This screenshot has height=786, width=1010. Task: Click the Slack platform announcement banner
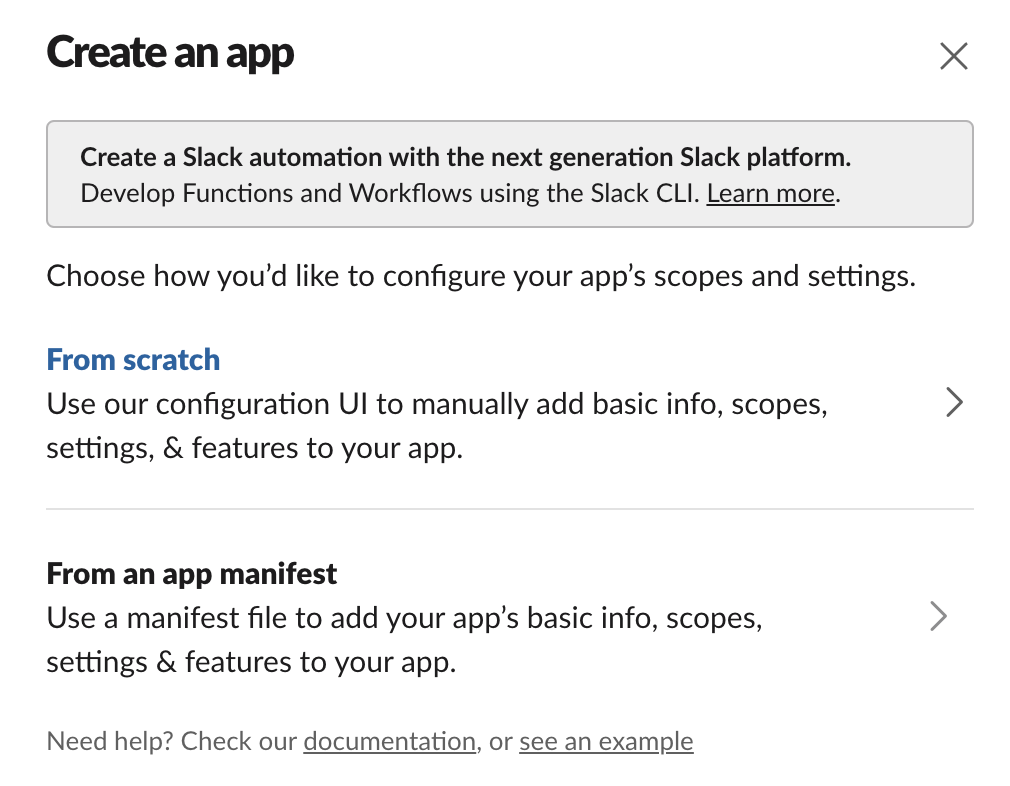(509, 173)
